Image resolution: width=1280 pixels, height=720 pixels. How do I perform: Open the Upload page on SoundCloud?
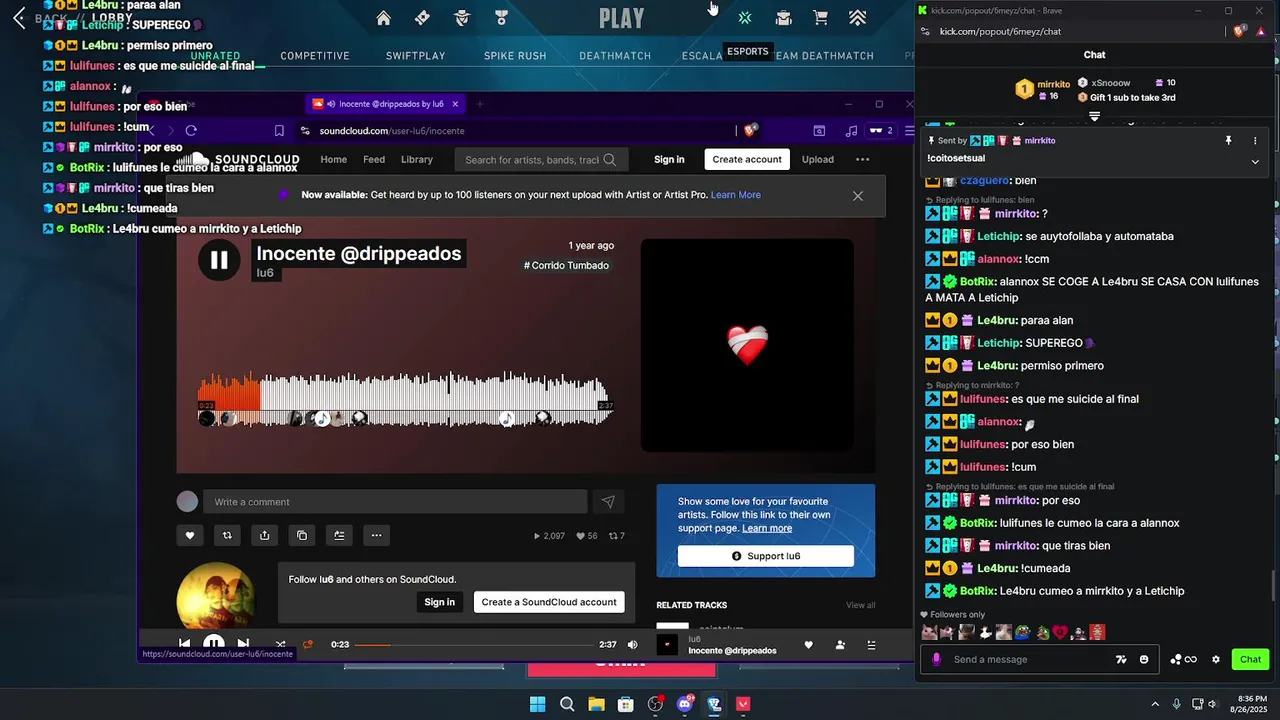(817, 159)
